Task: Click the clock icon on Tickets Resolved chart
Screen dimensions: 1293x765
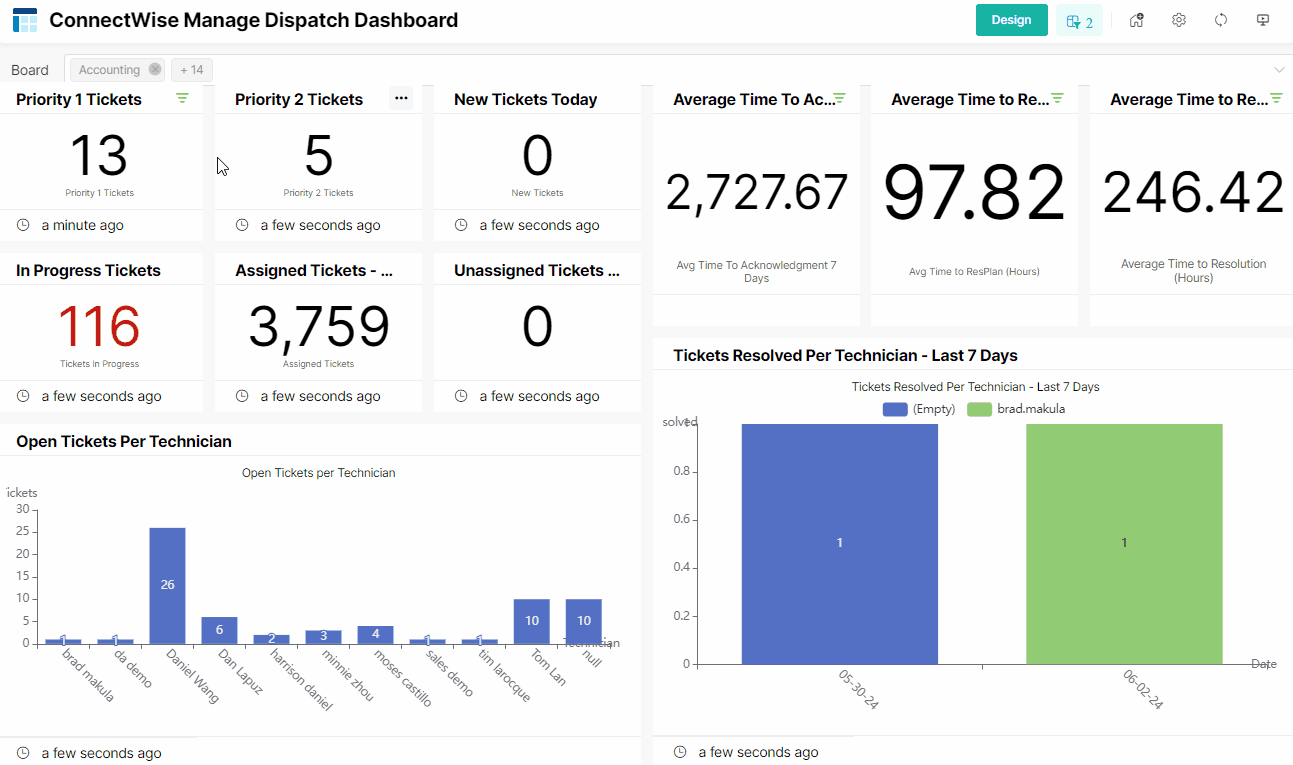Action: tap(681, 751)
